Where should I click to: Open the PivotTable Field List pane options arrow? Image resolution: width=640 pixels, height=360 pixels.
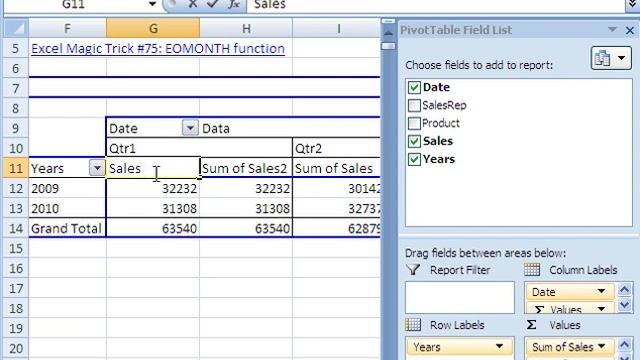pyautogui.click(x=612, y=30)
